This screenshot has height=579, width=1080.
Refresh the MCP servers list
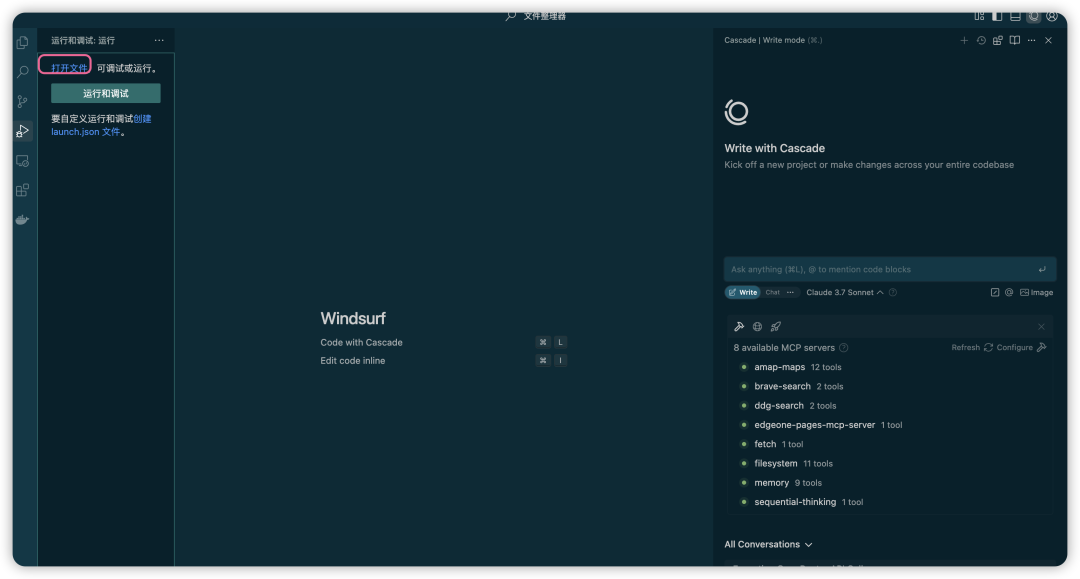click(x=972, y=348)
